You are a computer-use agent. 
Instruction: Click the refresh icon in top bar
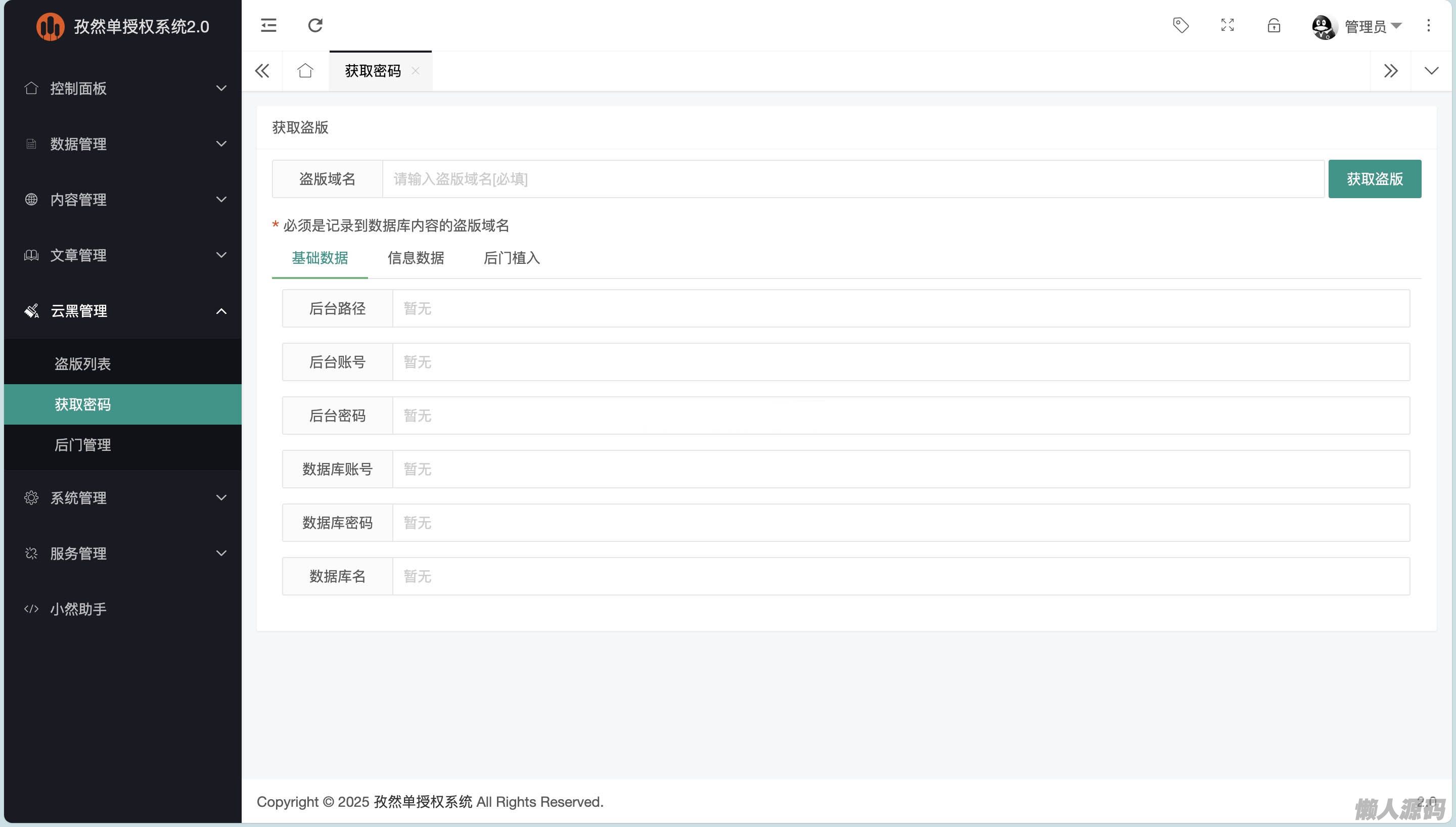pos(315,26)
